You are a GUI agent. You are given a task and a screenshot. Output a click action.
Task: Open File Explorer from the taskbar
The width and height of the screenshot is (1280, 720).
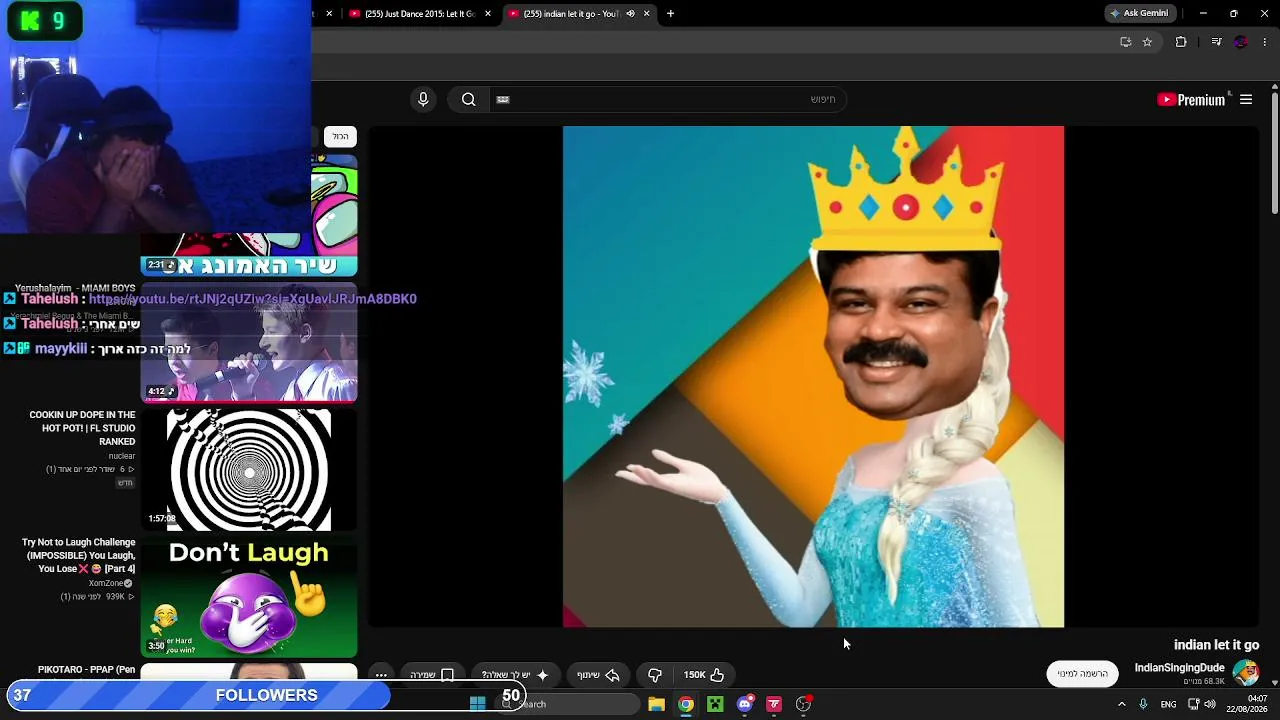click(656, 704)
